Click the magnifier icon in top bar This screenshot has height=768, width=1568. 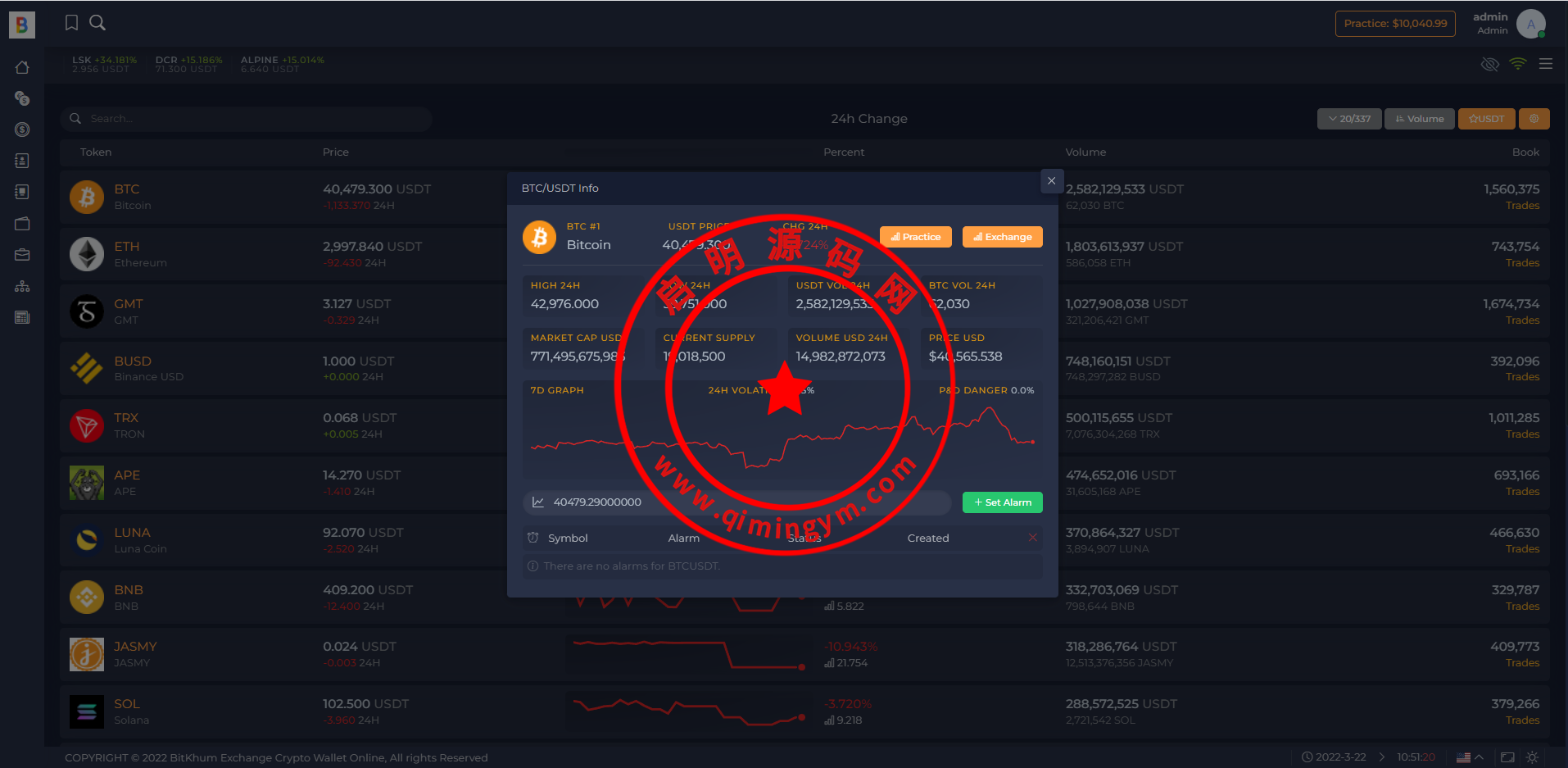click(97, 23)
